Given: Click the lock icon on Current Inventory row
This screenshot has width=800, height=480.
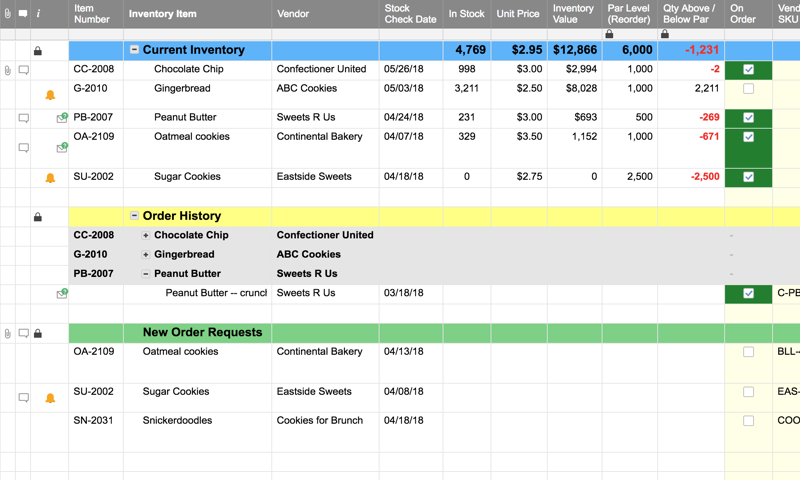Looking at the screenshot, I should [x=38, y=51].
